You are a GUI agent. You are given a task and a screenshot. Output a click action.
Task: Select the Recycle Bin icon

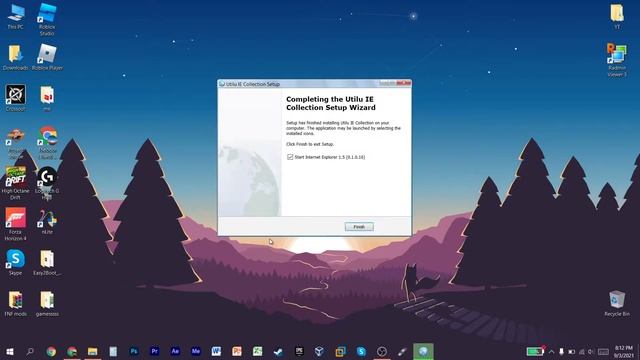[x=617, y=303]
